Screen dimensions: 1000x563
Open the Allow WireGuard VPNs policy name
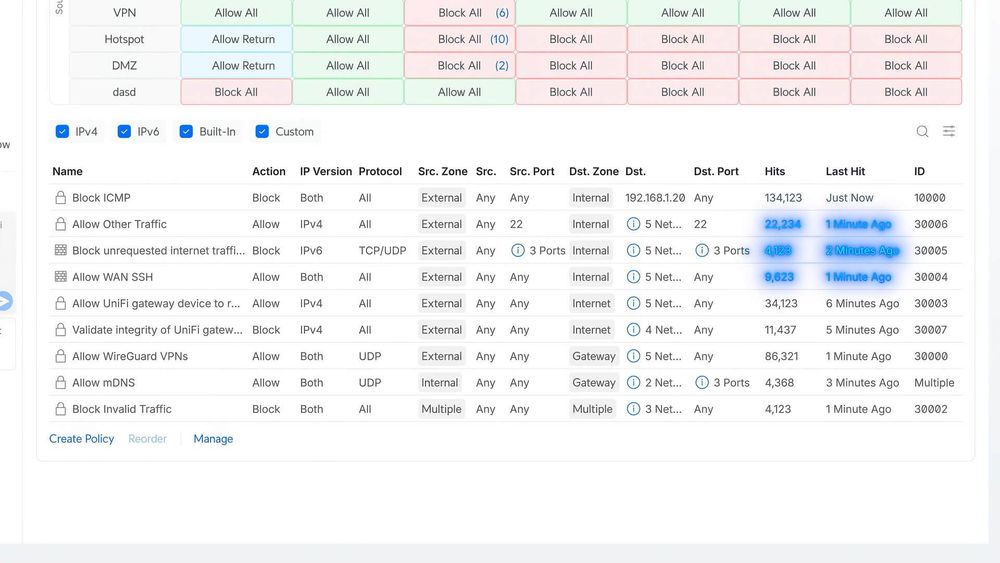130,356
